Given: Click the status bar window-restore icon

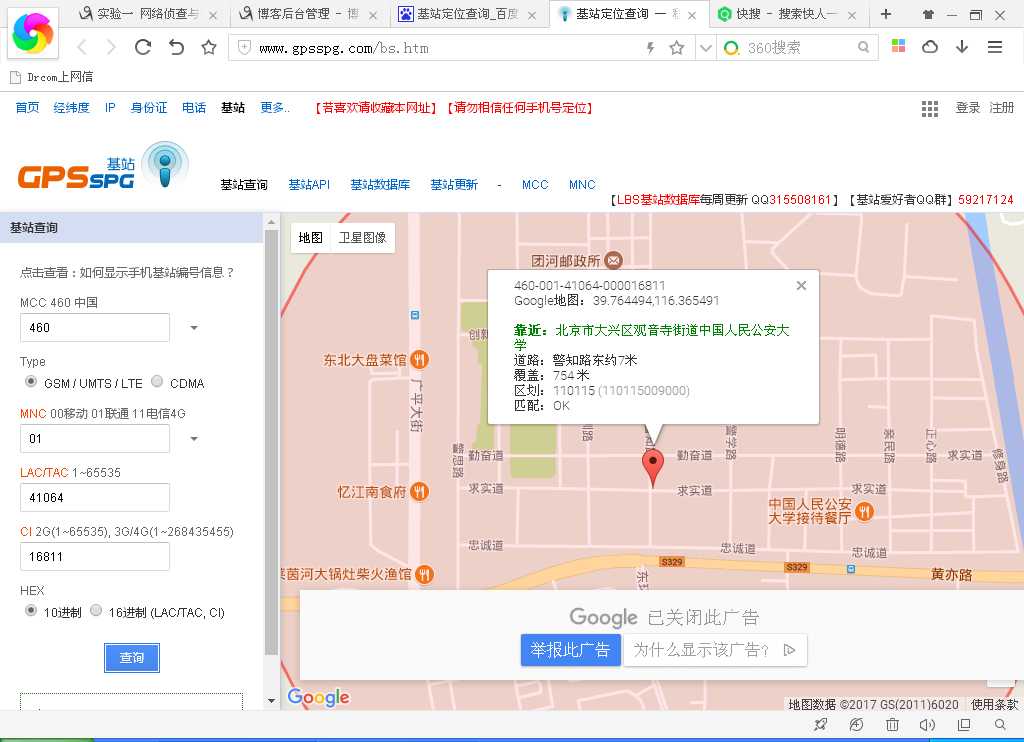Looking at the screenshot, I should [x=963, y=724].
